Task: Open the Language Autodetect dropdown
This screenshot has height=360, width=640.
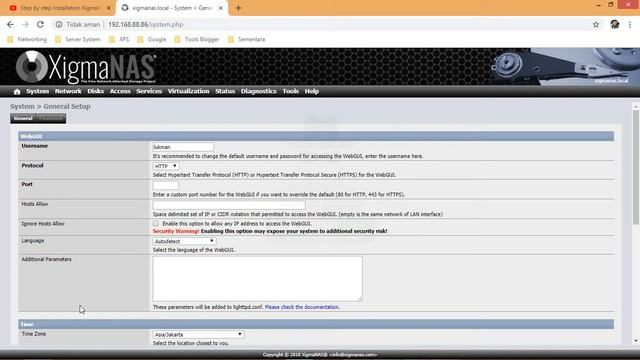Action: pos(184,241)
